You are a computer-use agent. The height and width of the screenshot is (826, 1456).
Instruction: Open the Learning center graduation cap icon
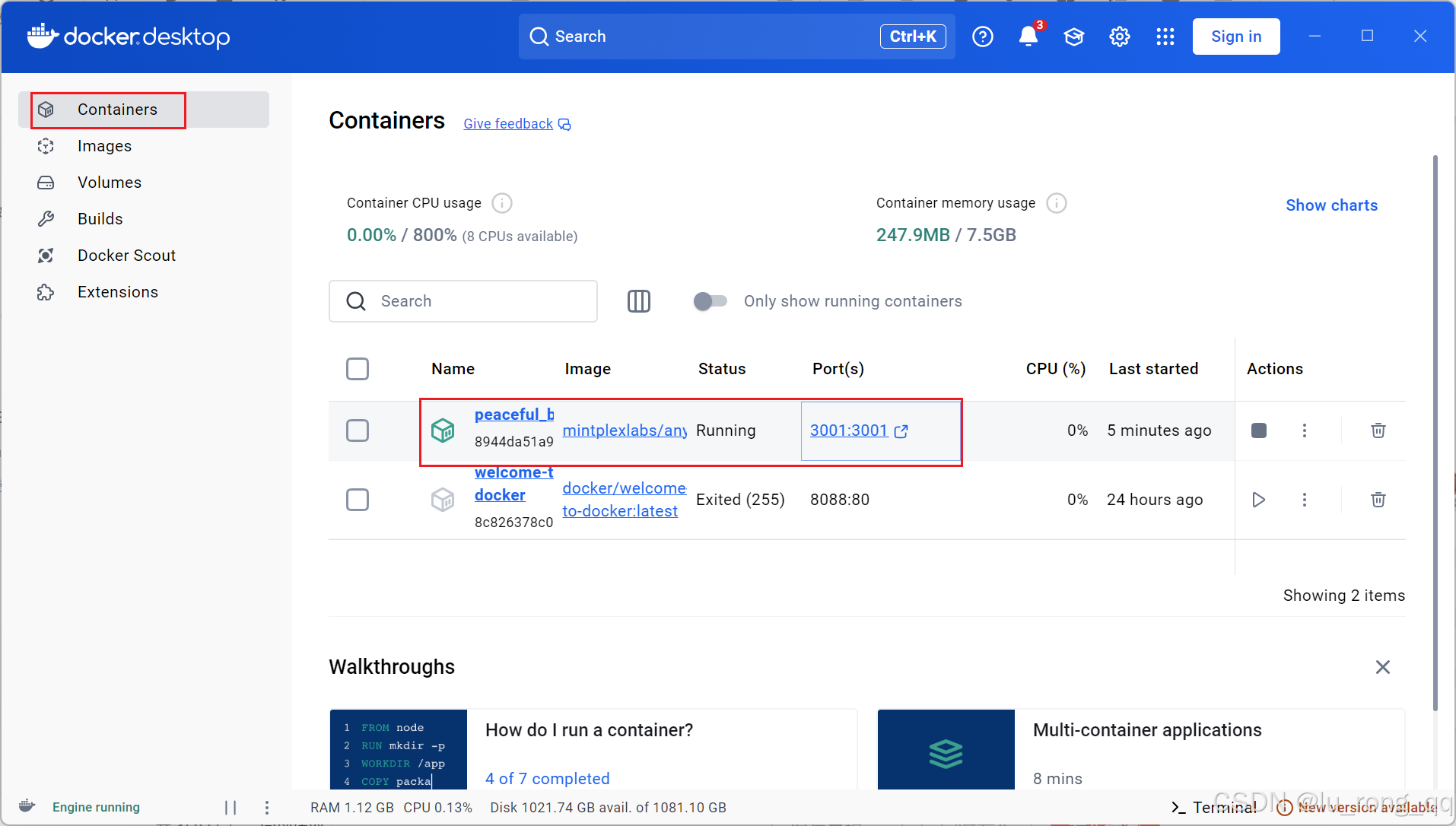pos(1073,37)
